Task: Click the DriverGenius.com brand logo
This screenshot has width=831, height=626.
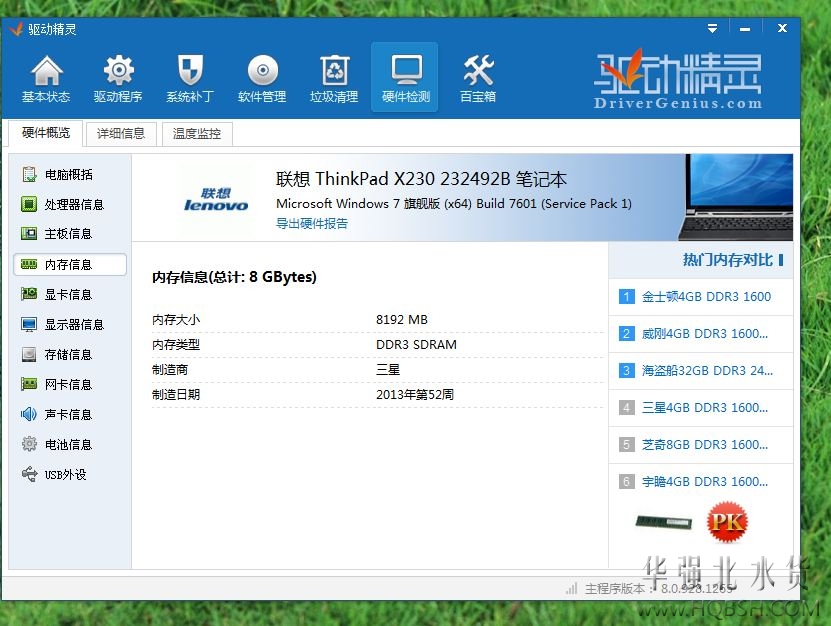Action: tap(678, 80)
